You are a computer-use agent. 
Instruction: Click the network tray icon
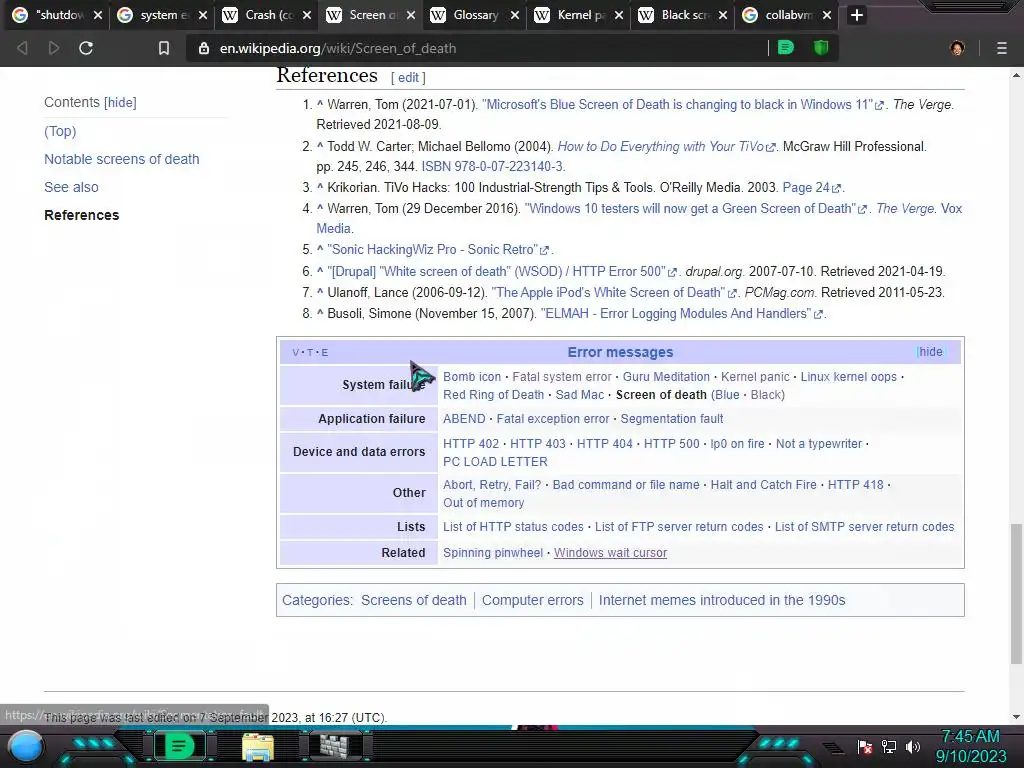(889, 746)
